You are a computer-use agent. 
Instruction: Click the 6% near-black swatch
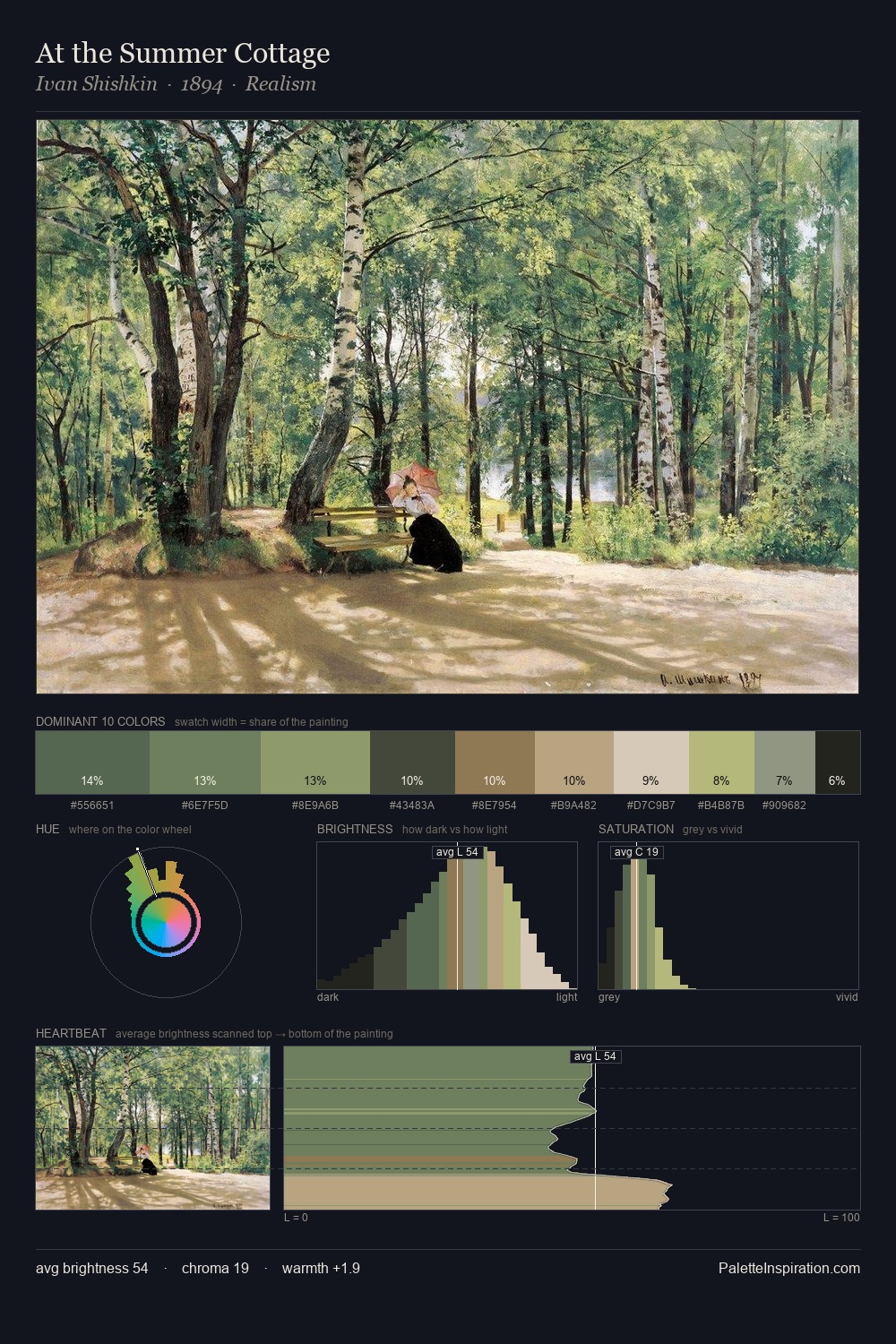click(x=838, y=762)
